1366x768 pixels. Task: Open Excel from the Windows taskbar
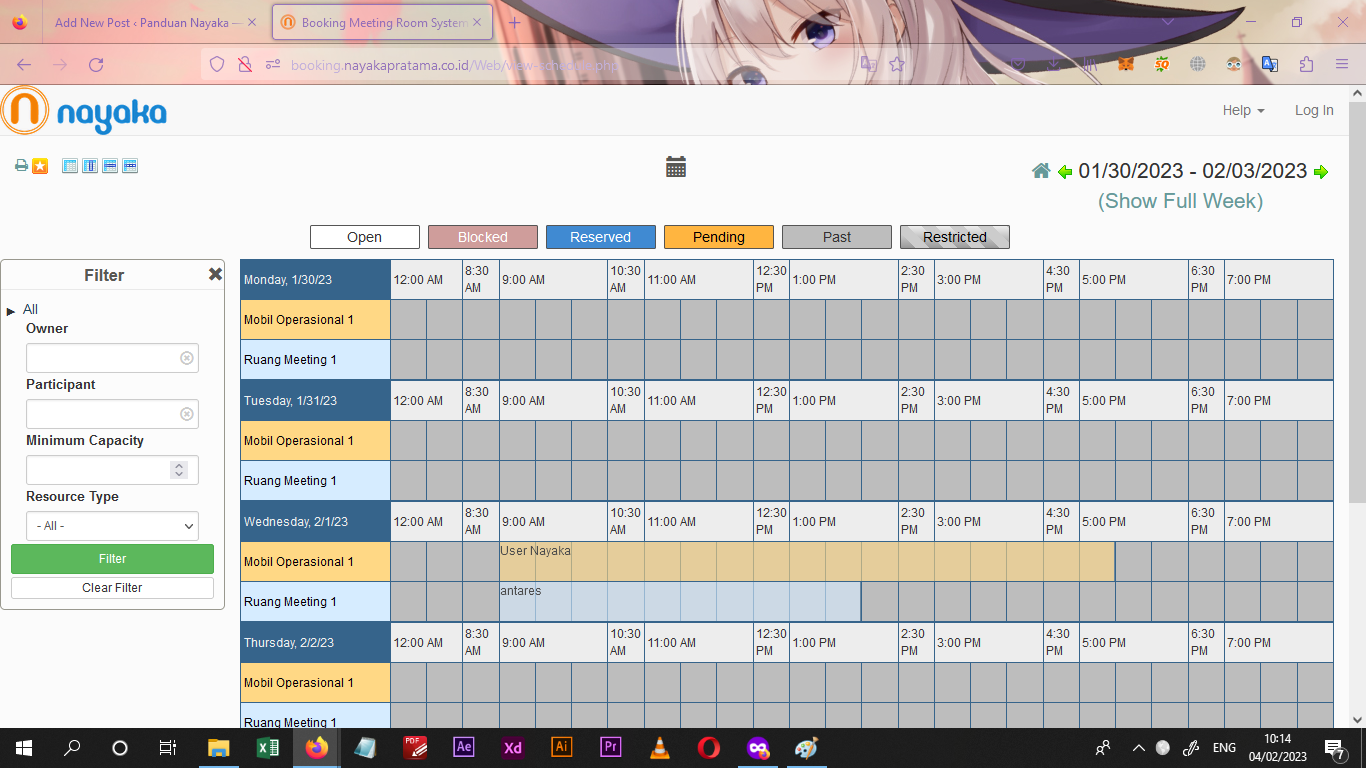click(x=267, y=748)
